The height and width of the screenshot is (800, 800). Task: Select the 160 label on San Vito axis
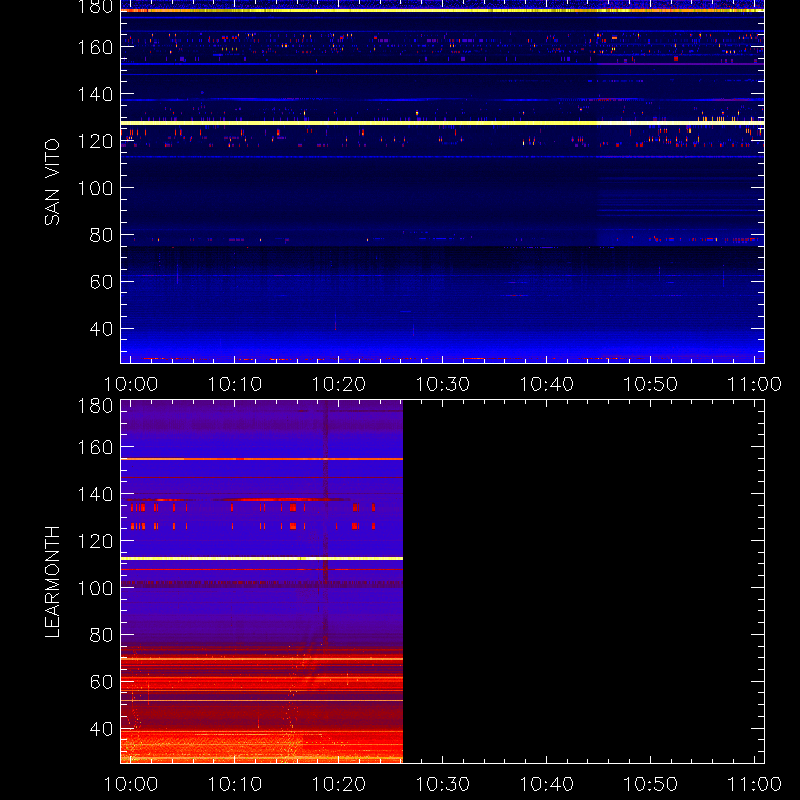tap(95, 47)
